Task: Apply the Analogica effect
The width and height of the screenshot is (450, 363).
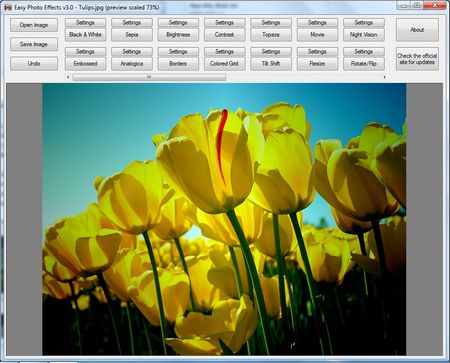Action: [x=132, y=64]
